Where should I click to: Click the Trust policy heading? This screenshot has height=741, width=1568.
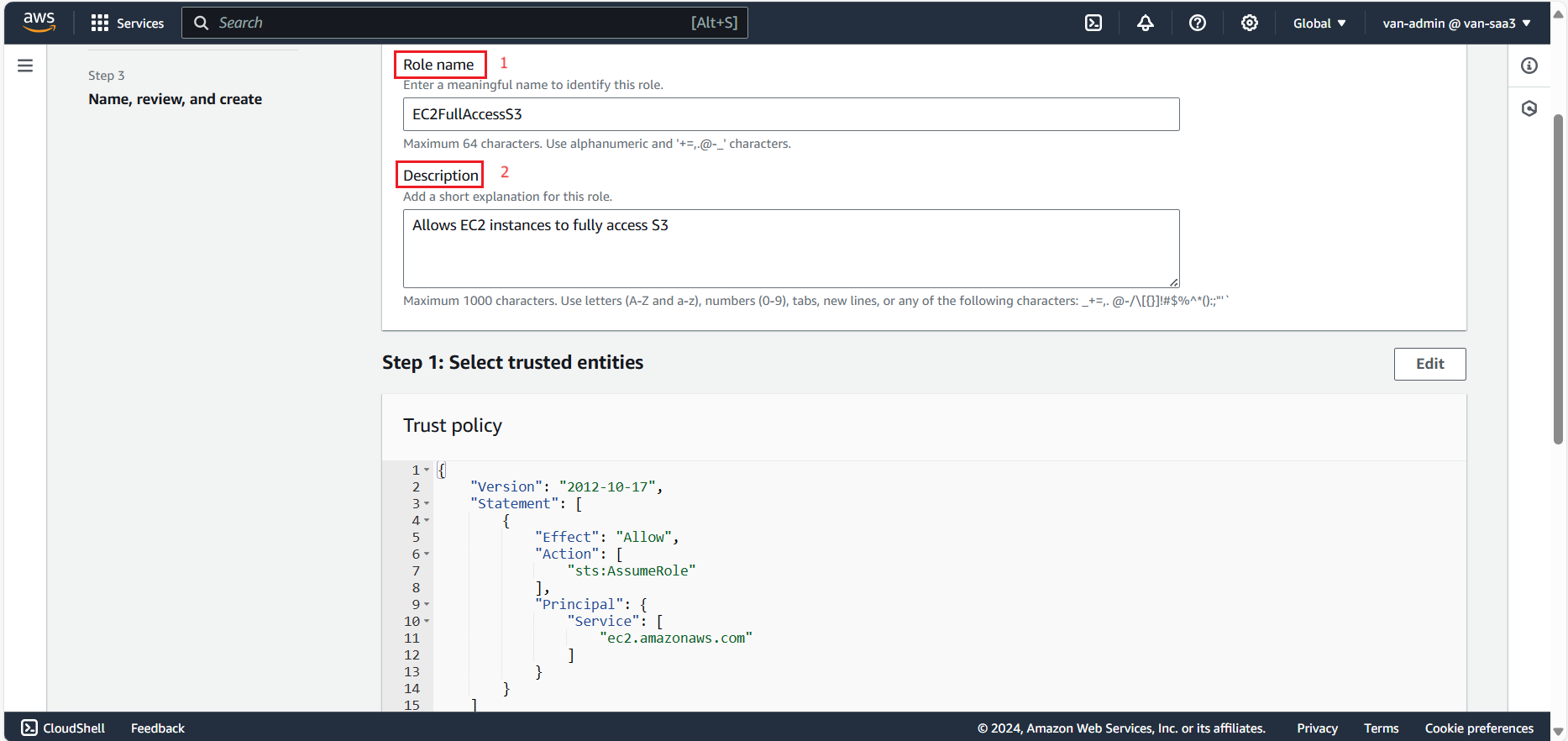pos(453,425)
